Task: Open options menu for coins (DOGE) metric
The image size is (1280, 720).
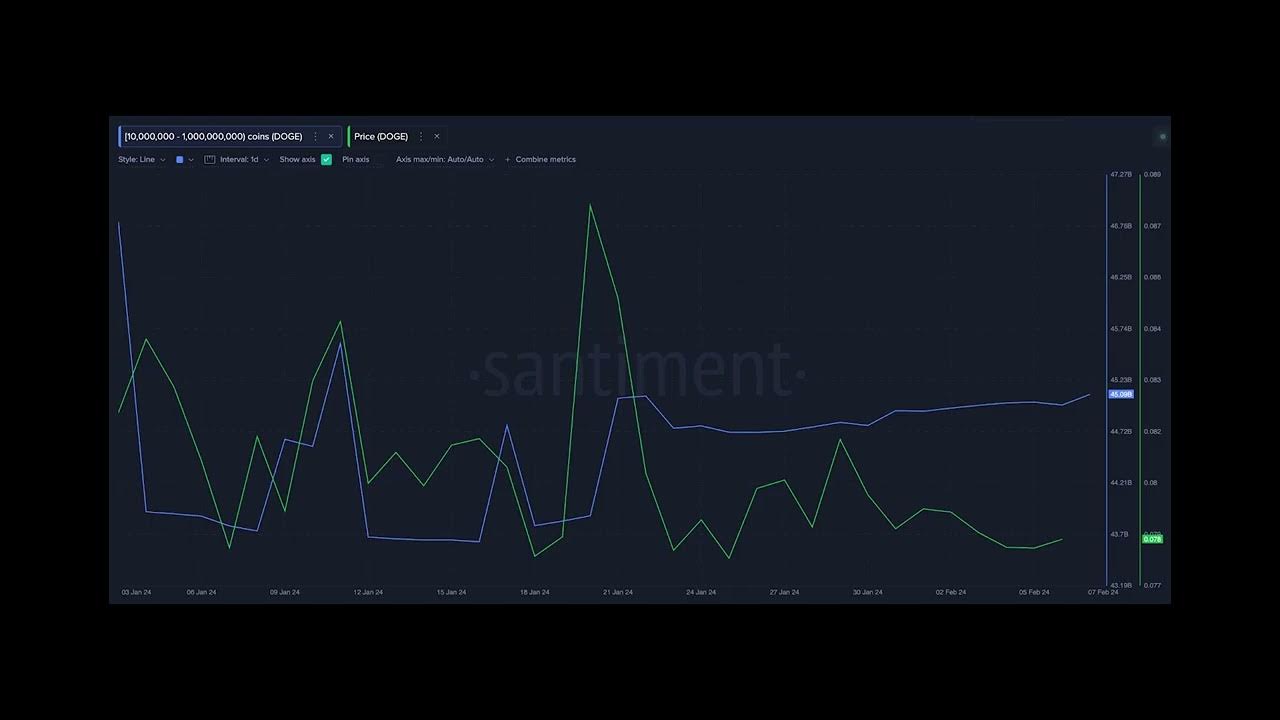Action: click(x=316, y=136)
